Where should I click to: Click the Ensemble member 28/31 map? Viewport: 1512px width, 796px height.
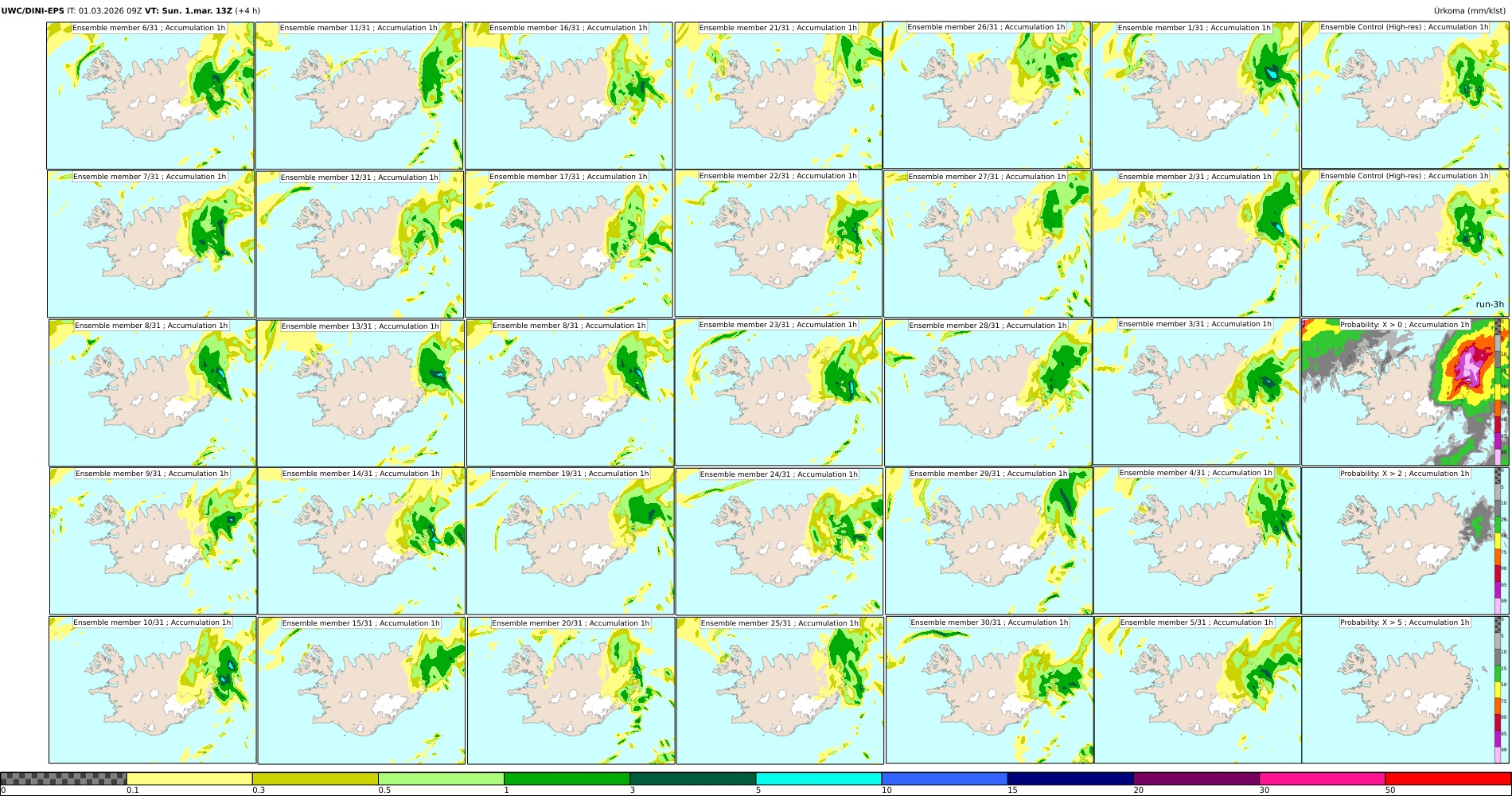988,393
